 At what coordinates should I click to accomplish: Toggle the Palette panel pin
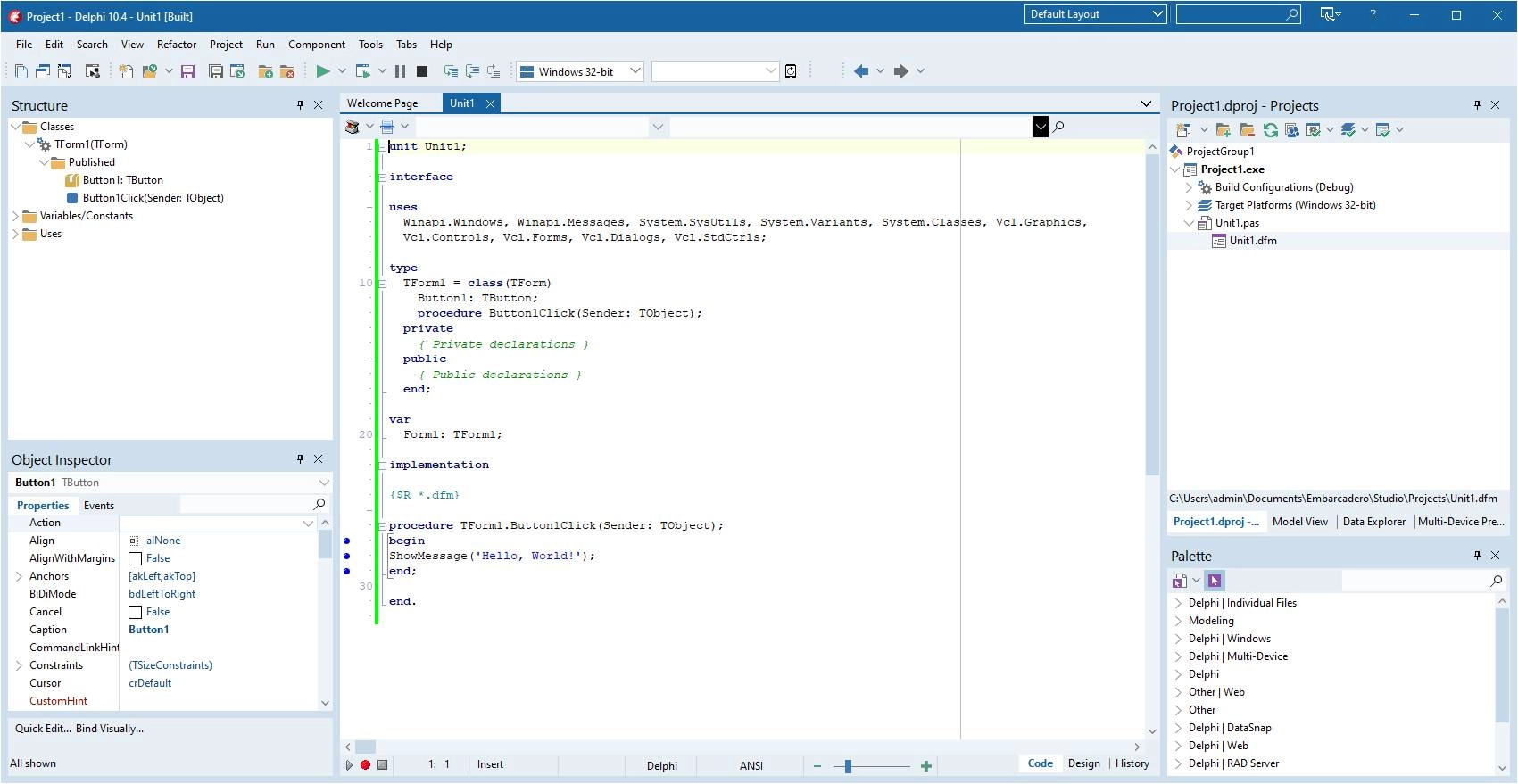[x=1477, y=556]
